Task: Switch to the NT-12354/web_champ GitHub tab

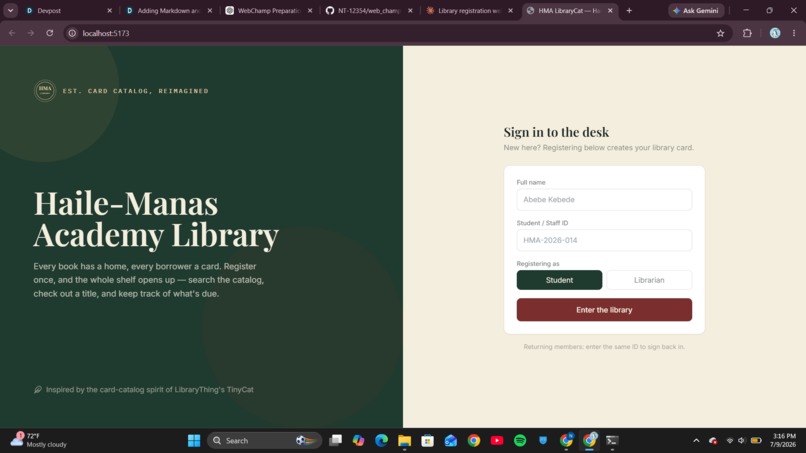Action: tap(368, 10)
